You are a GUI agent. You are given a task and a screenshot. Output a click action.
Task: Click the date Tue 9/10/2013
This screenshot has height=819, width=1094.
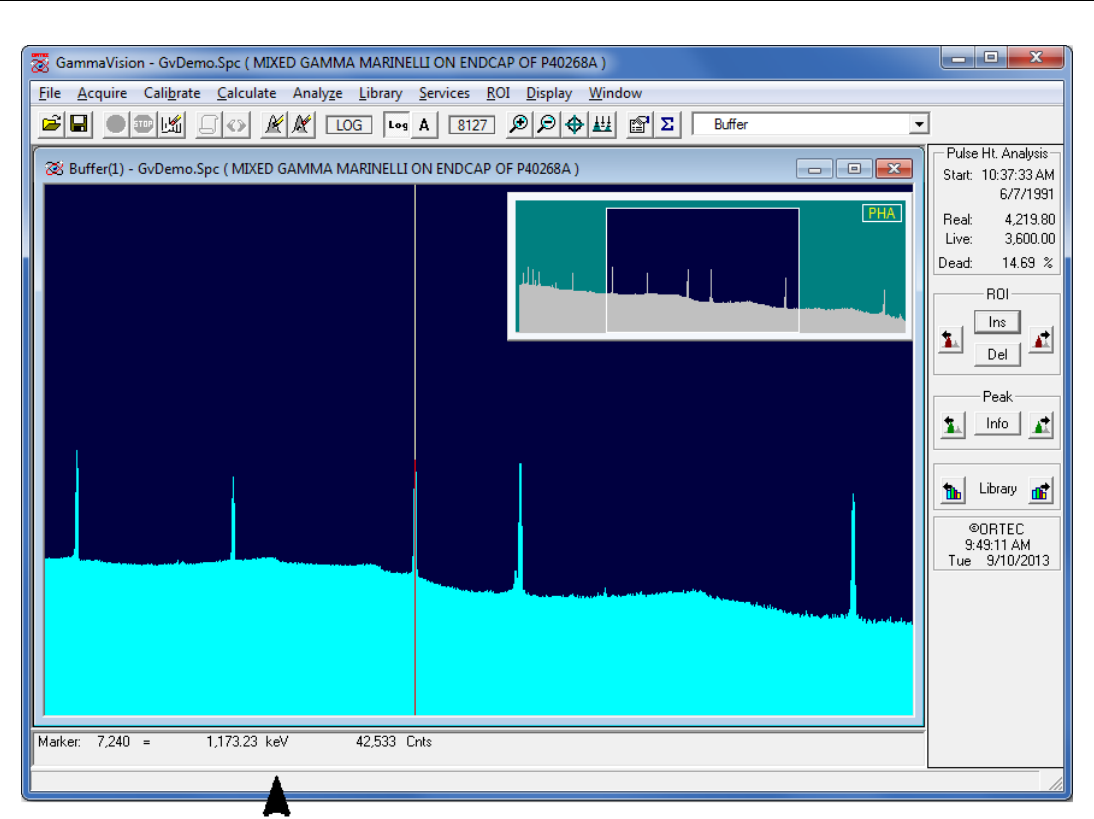[998, 561]
